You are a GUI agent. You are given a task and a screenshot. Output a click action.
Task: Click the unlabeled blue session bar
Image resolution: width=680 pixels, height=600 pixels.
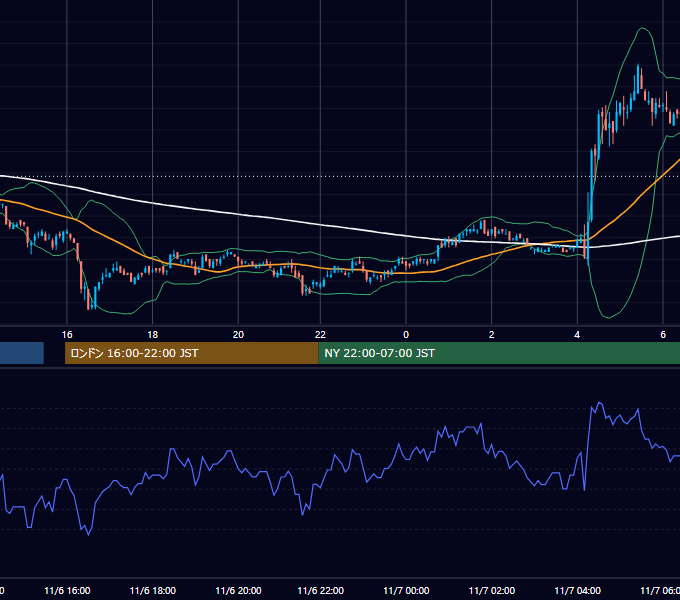22,353
